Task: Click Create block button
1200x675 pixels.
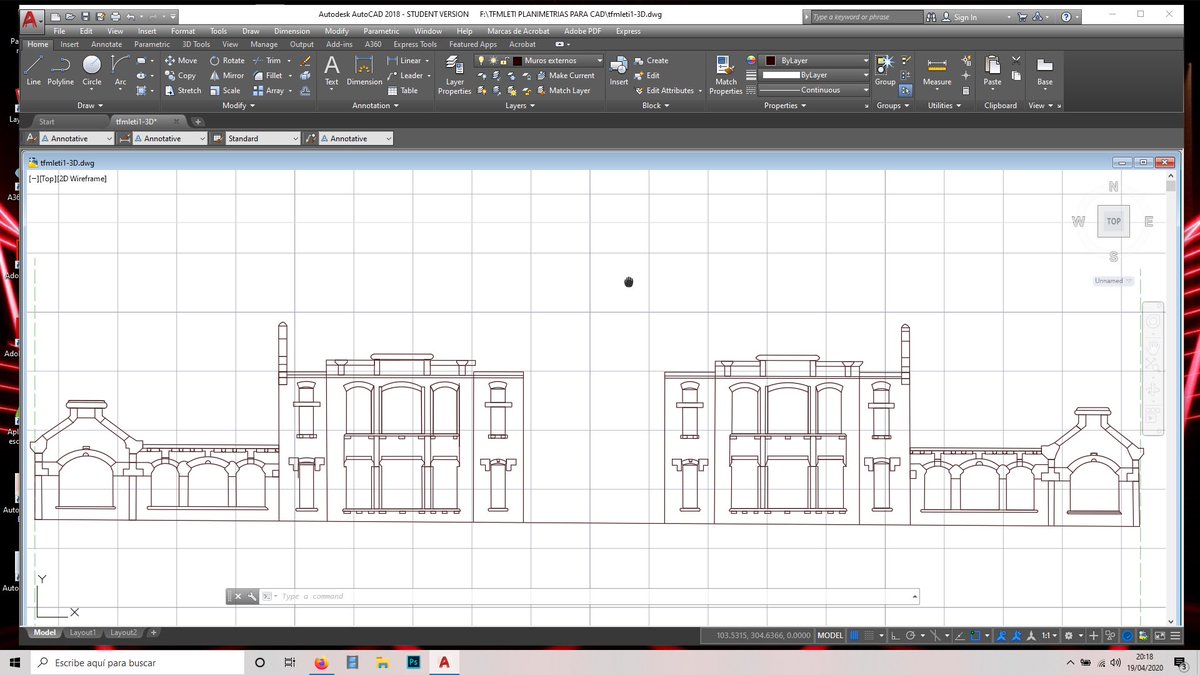Action: tap(652, 60)
